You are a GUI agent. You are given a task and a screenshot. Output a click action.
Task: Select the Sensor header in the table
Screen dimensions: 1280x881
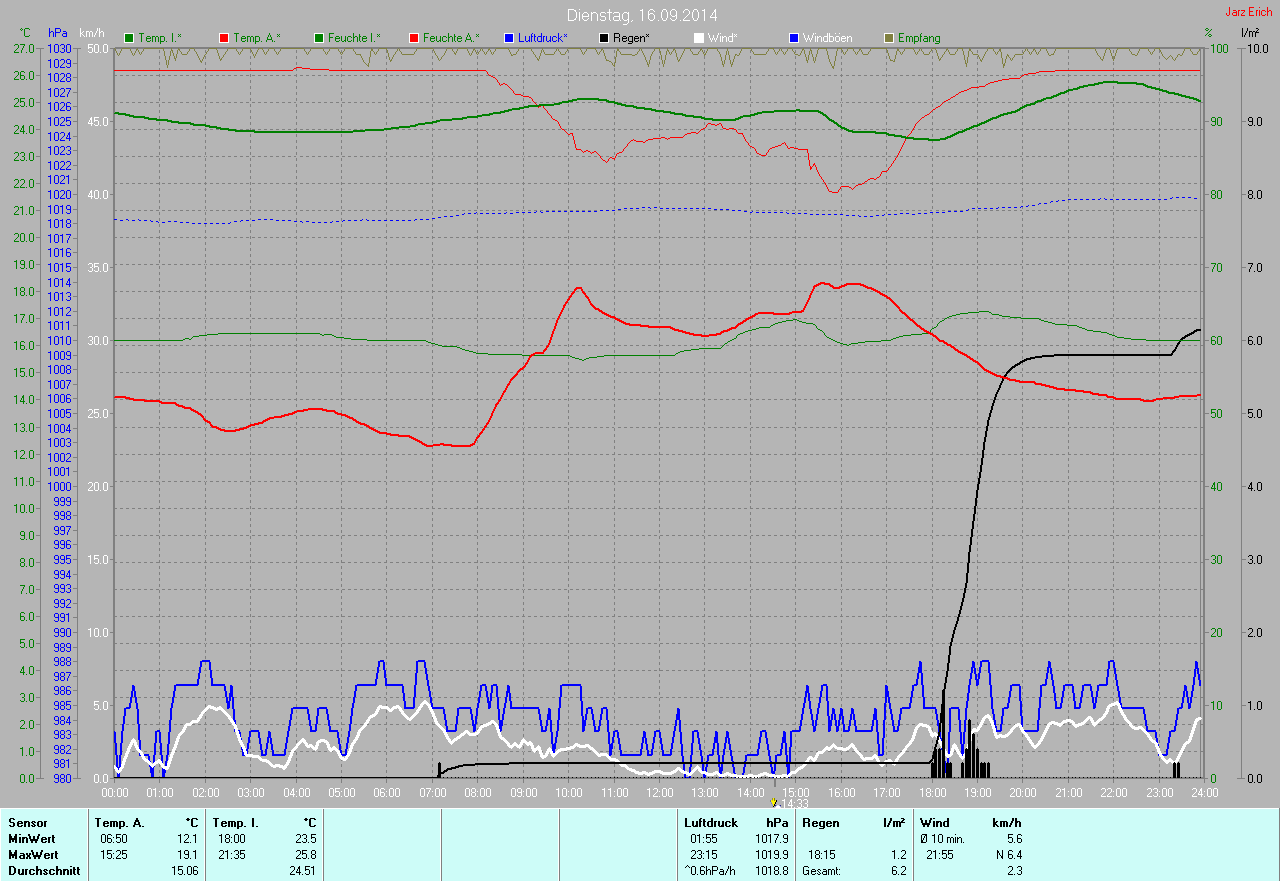(27, 823)
